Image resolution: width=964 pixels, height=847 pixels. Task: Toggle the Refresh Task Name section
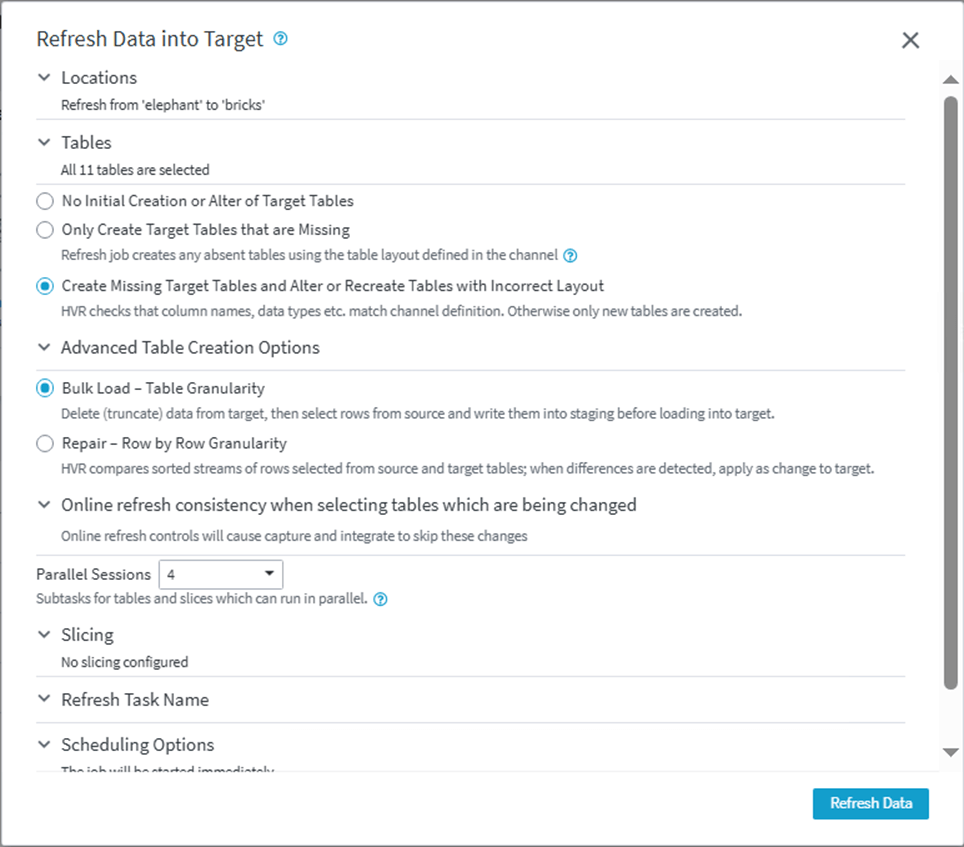point(44,699)
